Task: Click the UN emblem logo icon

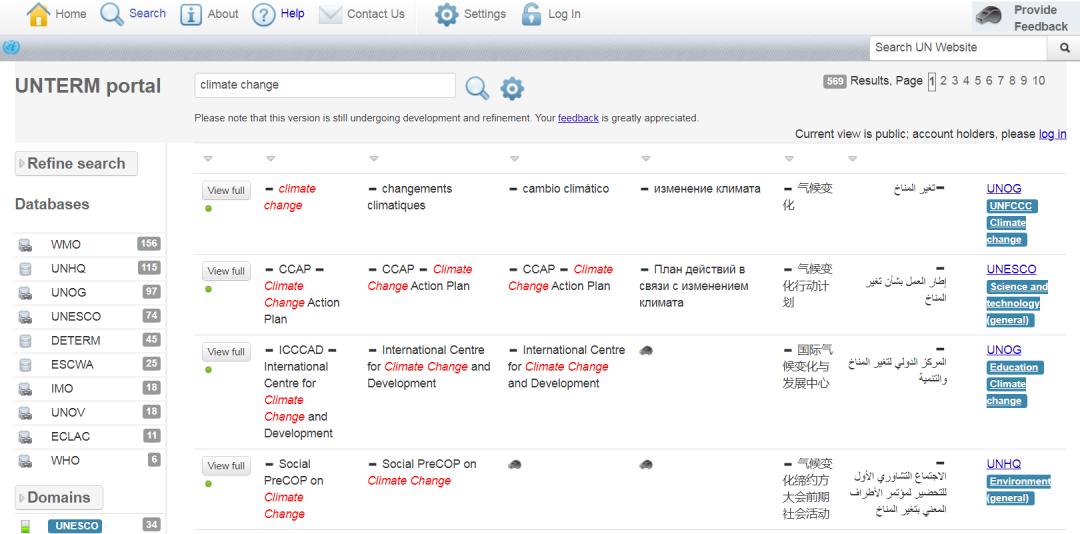Action: coord(11,48)
